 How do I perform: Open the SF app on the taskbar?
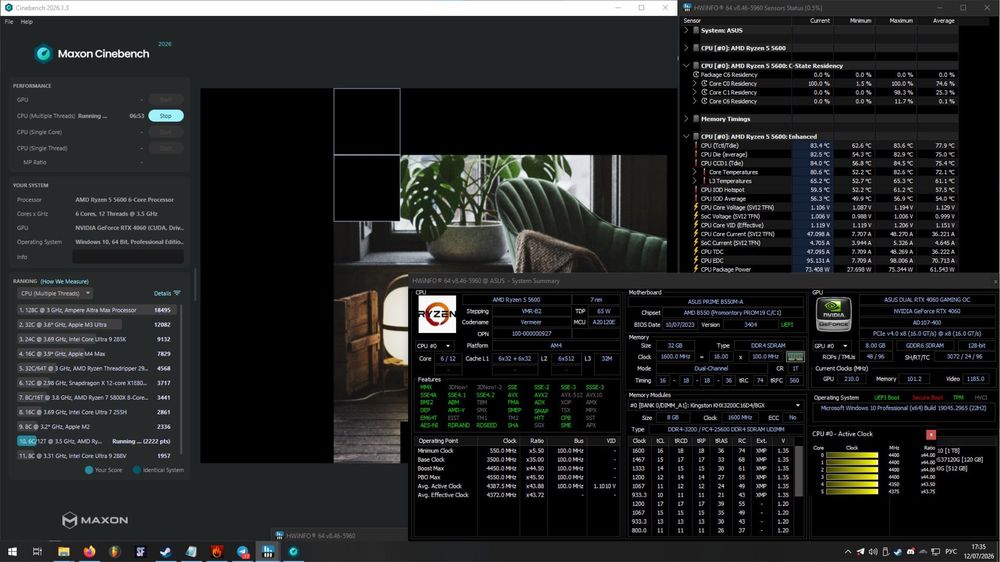tap(140, 551)
